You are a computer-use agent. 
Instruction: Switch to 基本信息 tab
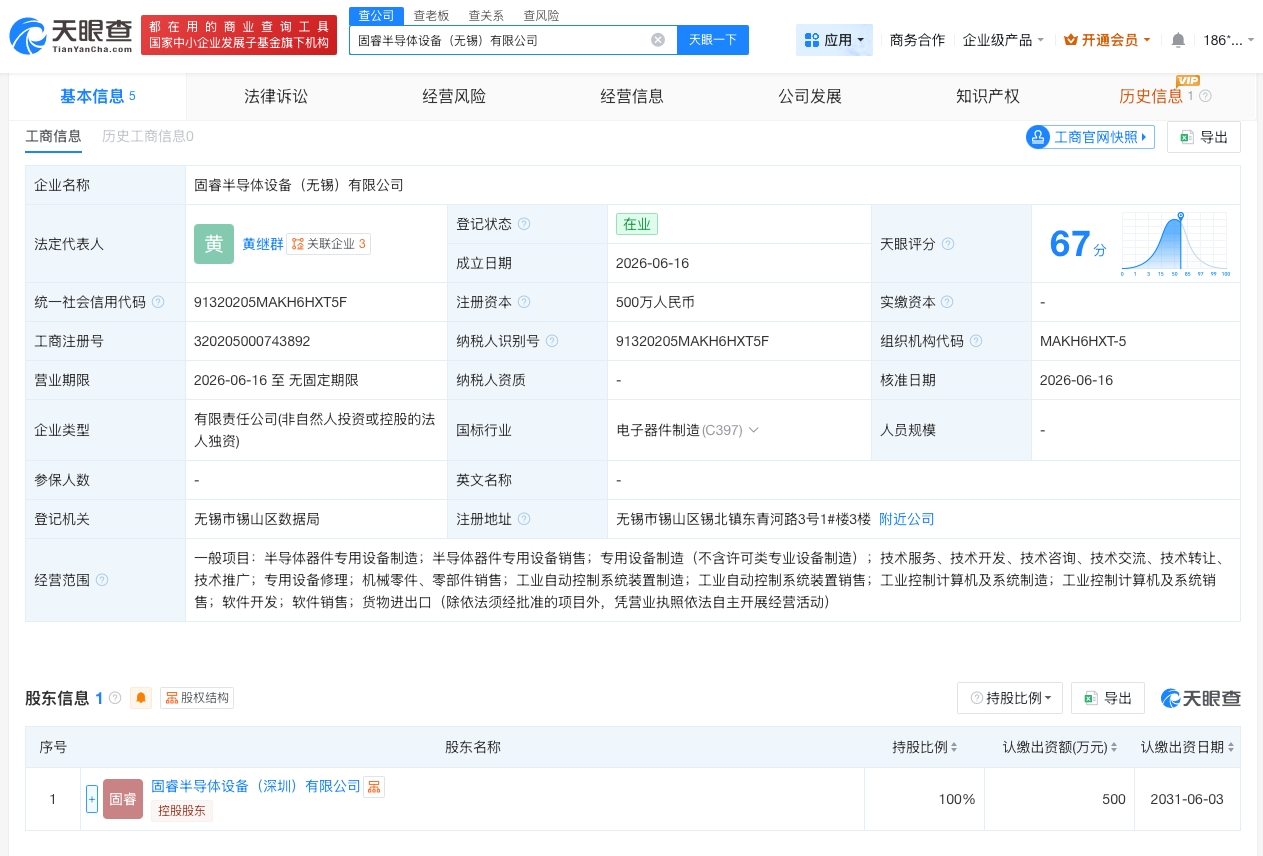pyautogui.click(x=98, y=97)
